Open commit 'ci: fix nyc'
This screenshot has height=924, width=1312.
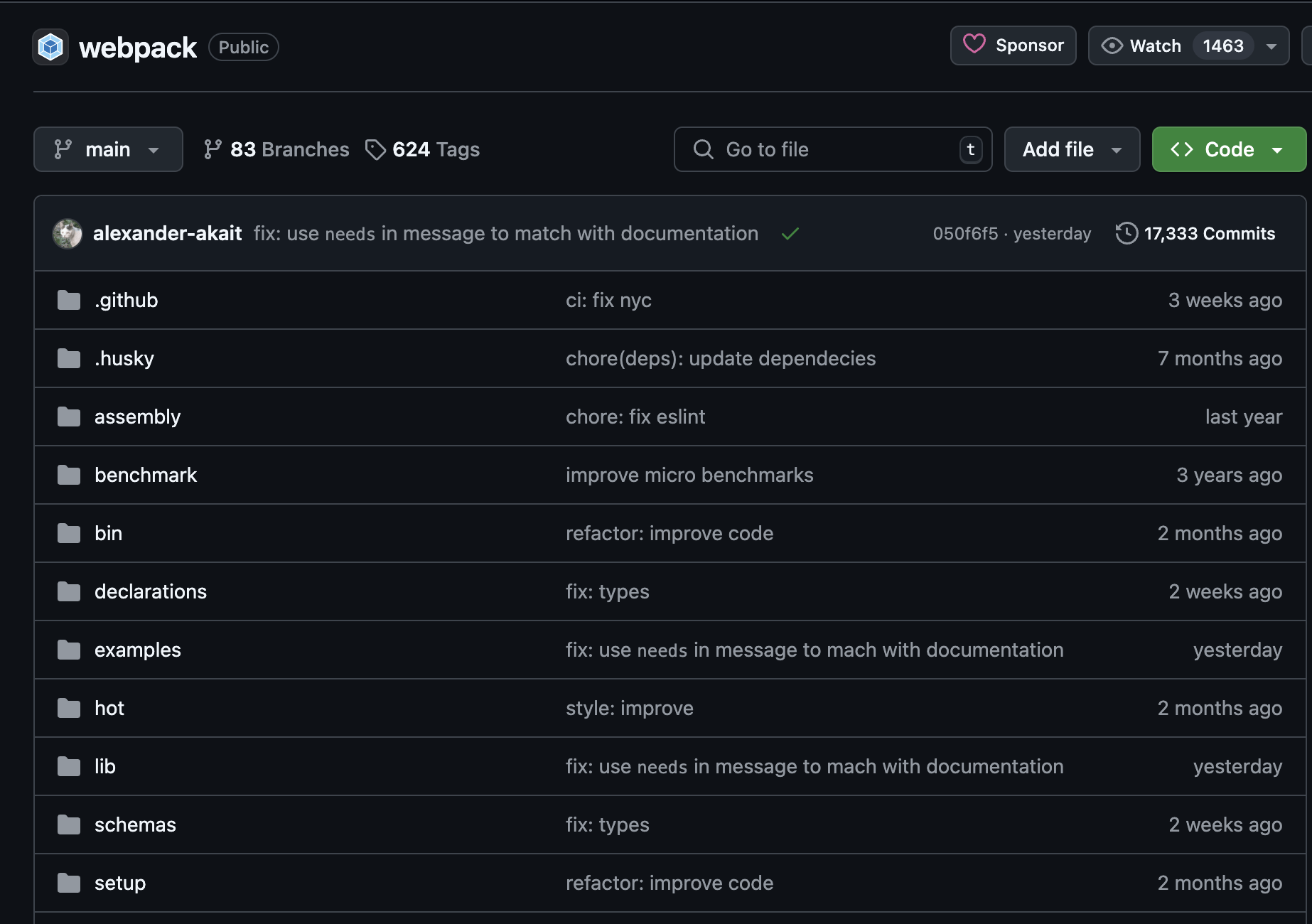click(x=608, y=300)
